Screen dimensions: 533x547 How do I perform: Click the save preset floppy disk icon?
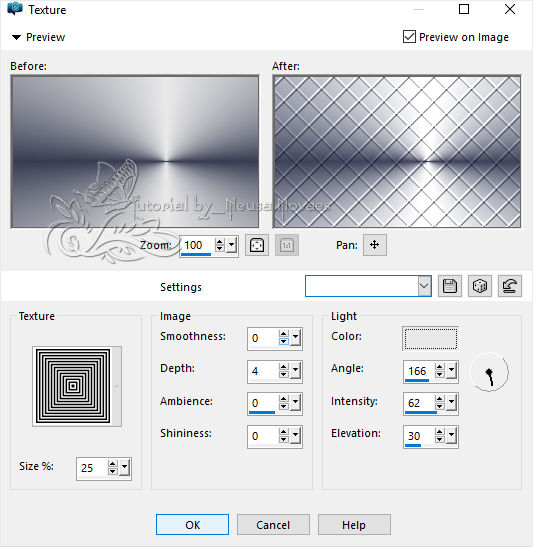pyautogui.click(x=450, y=286)
